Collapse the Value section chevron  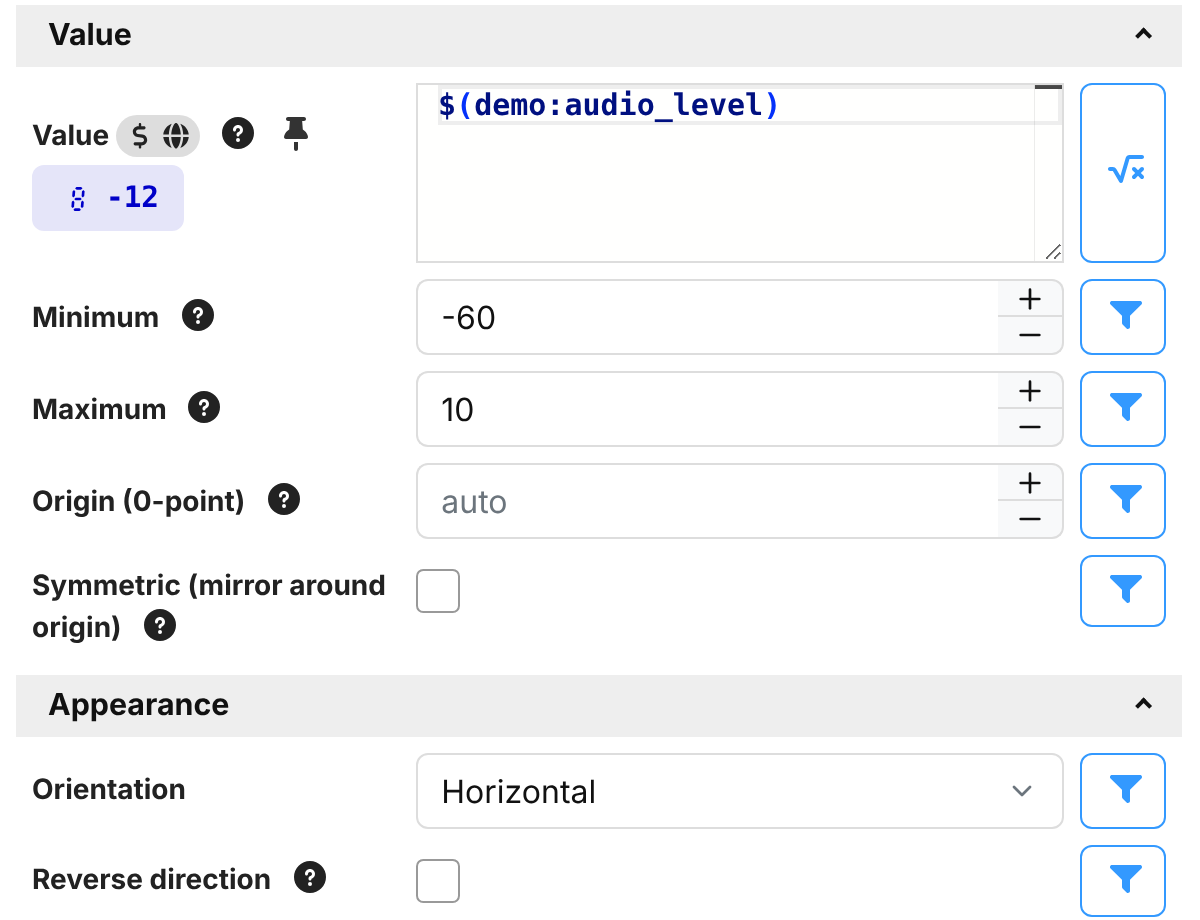1144,34
